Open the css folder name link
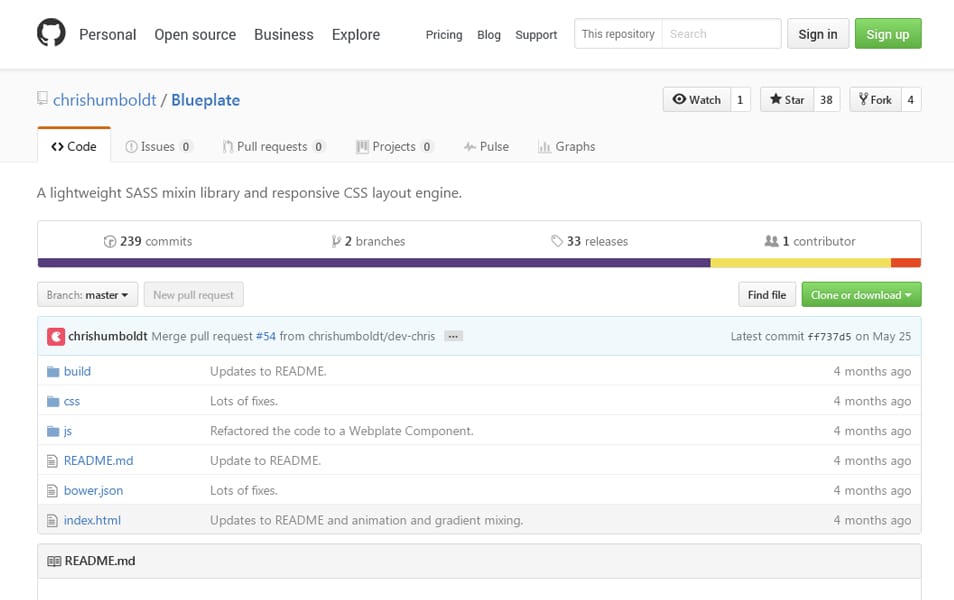Screen dimensions: 954x600 pyautogui.click(x=72, y=402)
